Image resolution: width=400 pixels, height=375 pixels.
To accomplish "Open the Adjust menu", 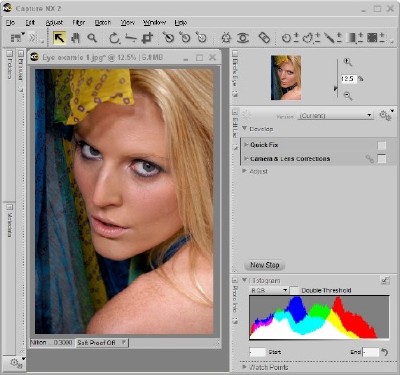I will [54, 22].
